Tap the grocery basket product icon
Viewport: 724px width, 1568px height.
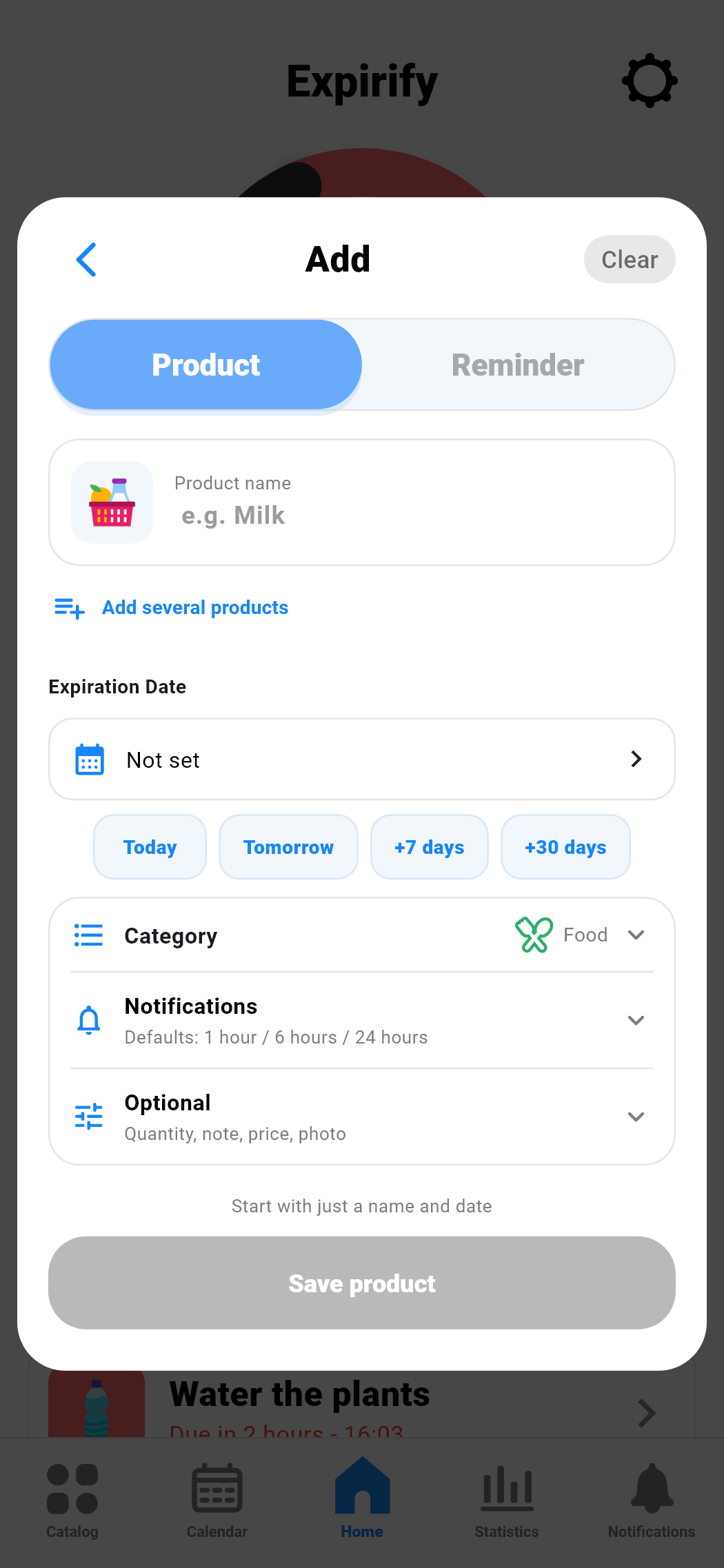[112, 502]
